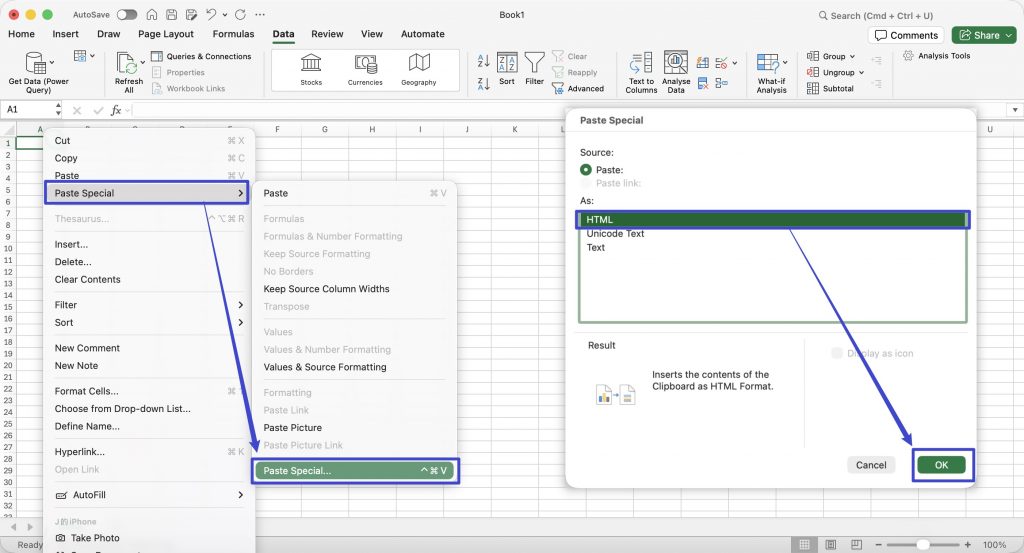Click the Redo icon in title bar

point(240,14)
